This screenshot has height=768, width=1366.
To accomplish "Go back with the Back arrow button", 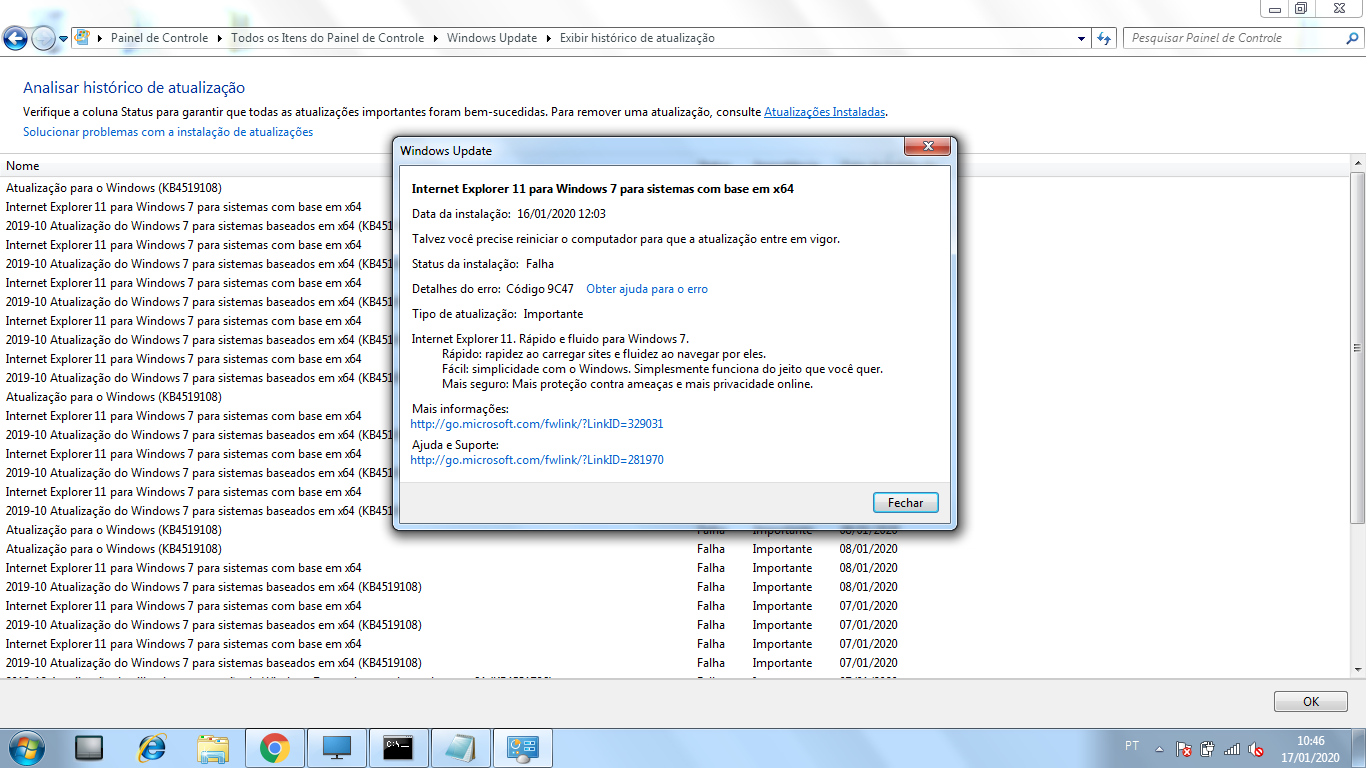I will [15, 38].
